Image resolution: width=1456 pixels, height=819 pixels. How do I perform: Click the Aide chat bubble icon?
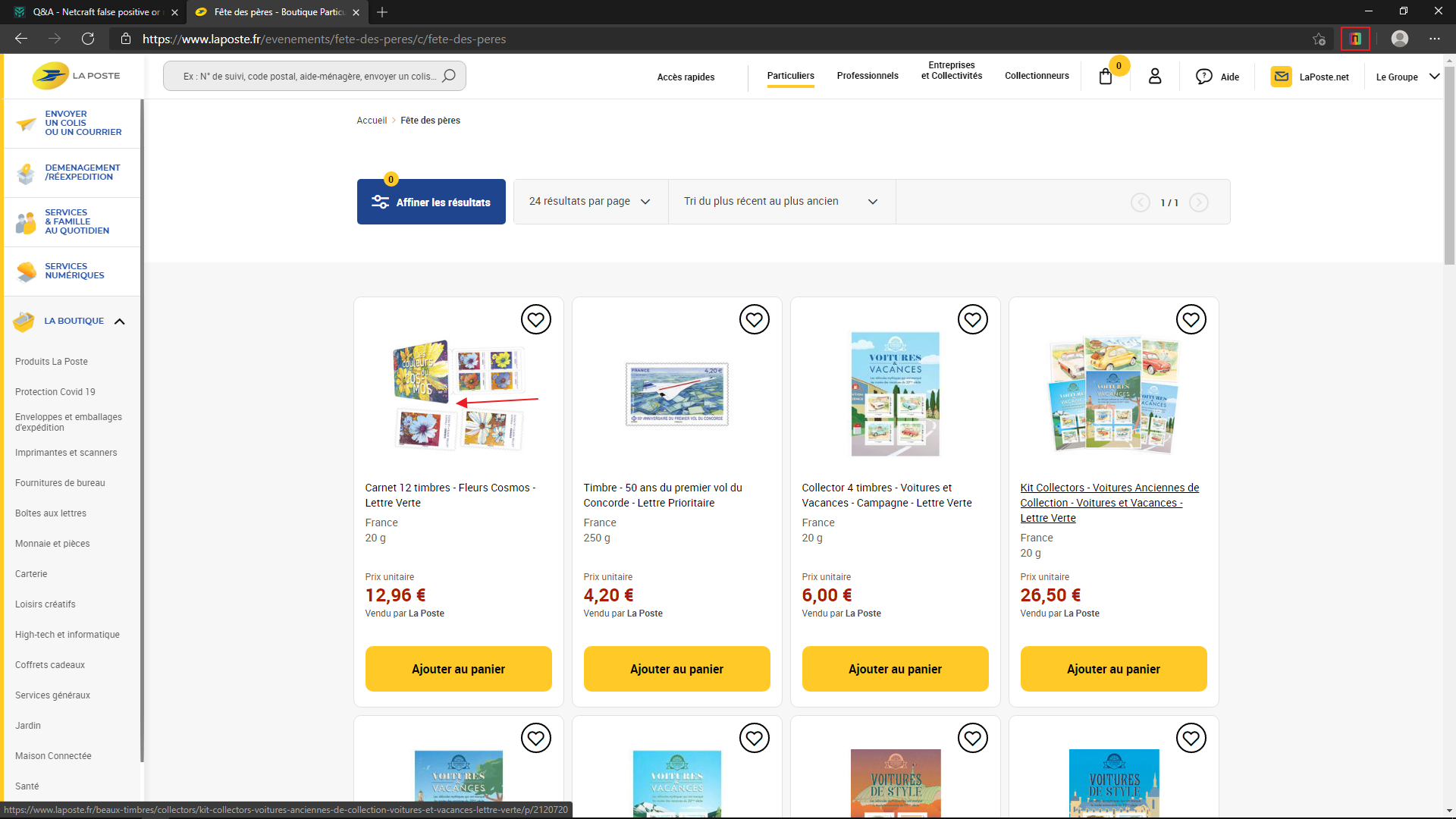pyautogui.click(x=1204, y=77)
